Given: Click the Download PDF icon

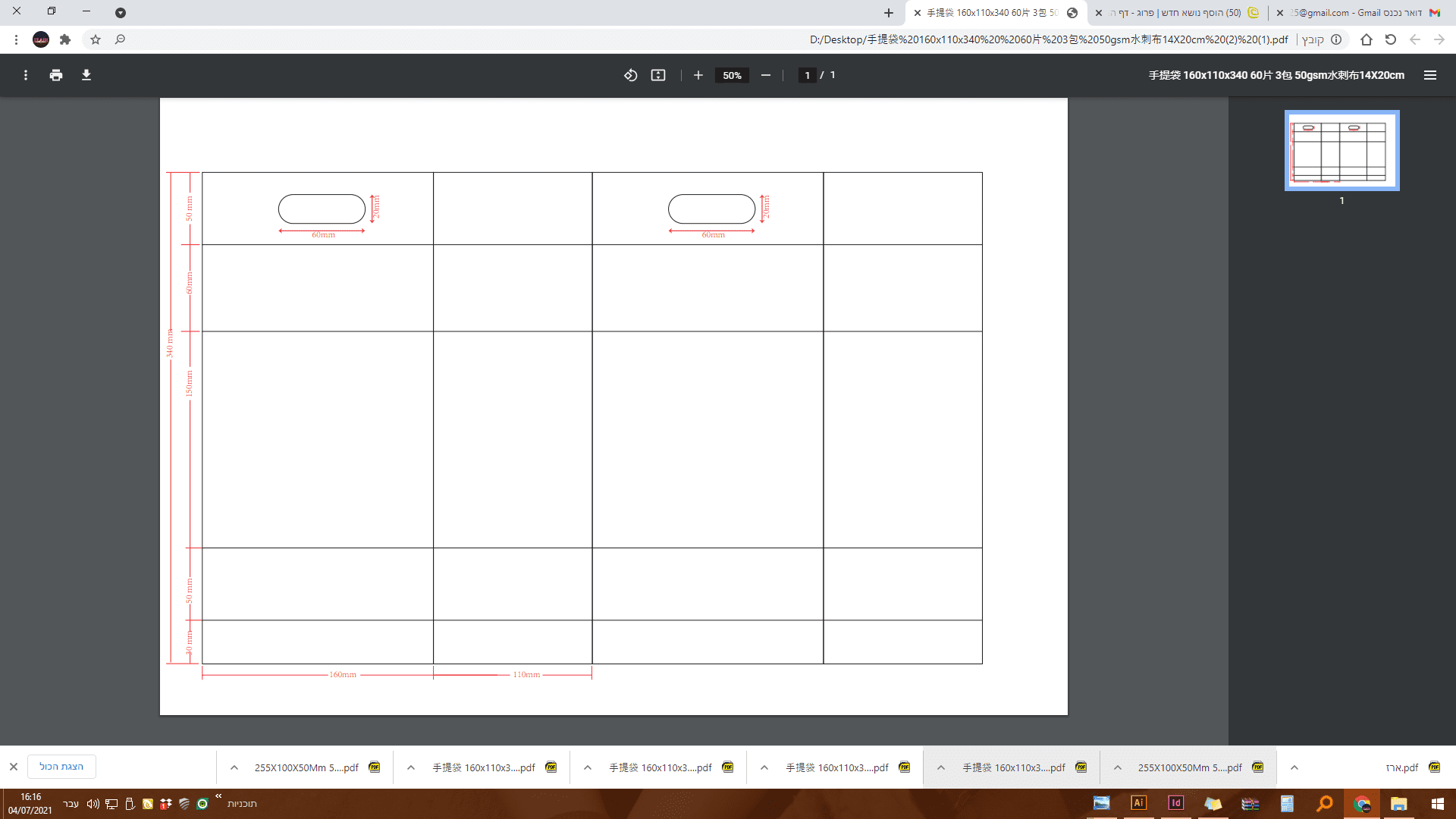Looking at the screenshot, I should point(86,75).
